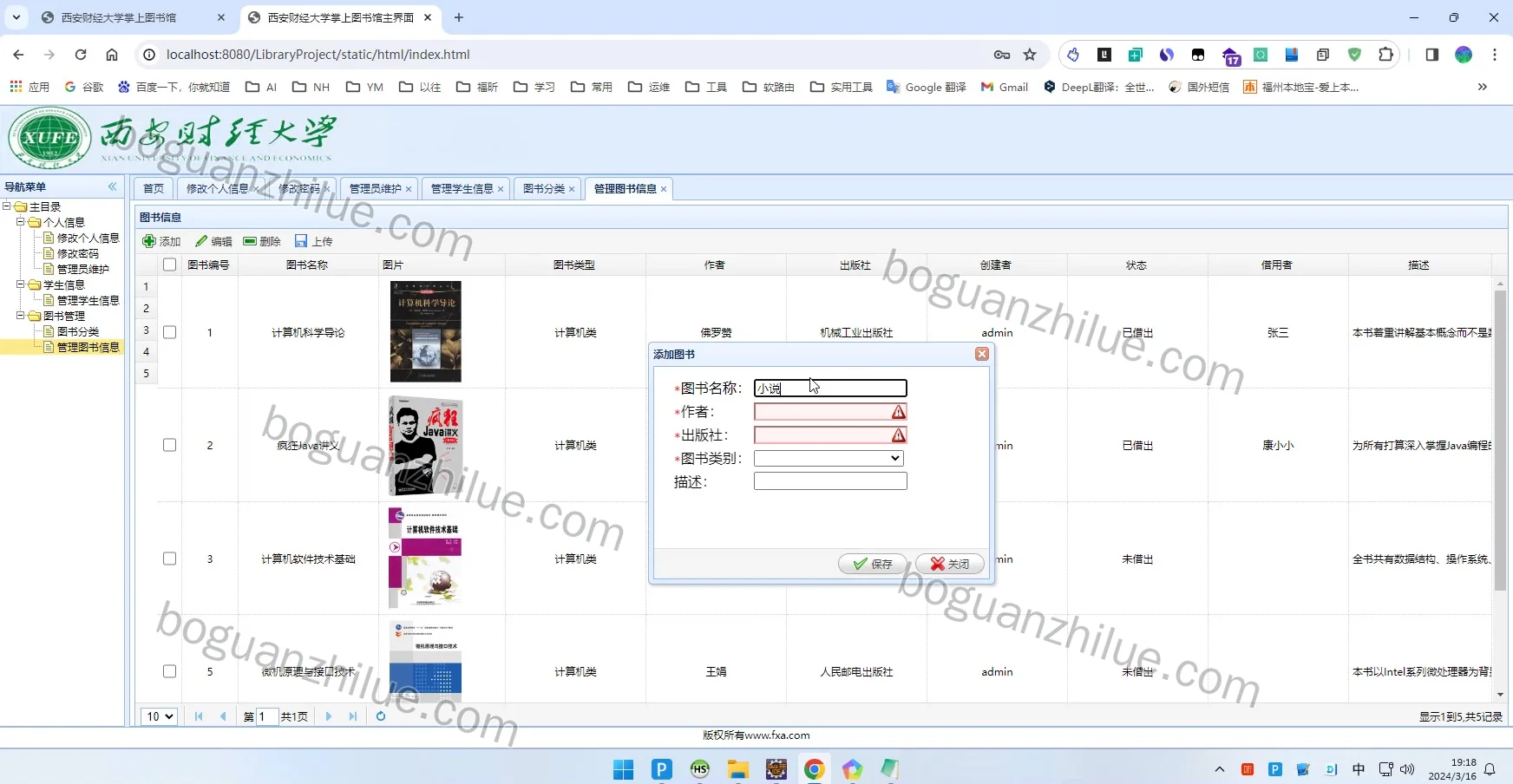Go to last page in pager
Viewport: 1513px width, 784px height.
353,716
